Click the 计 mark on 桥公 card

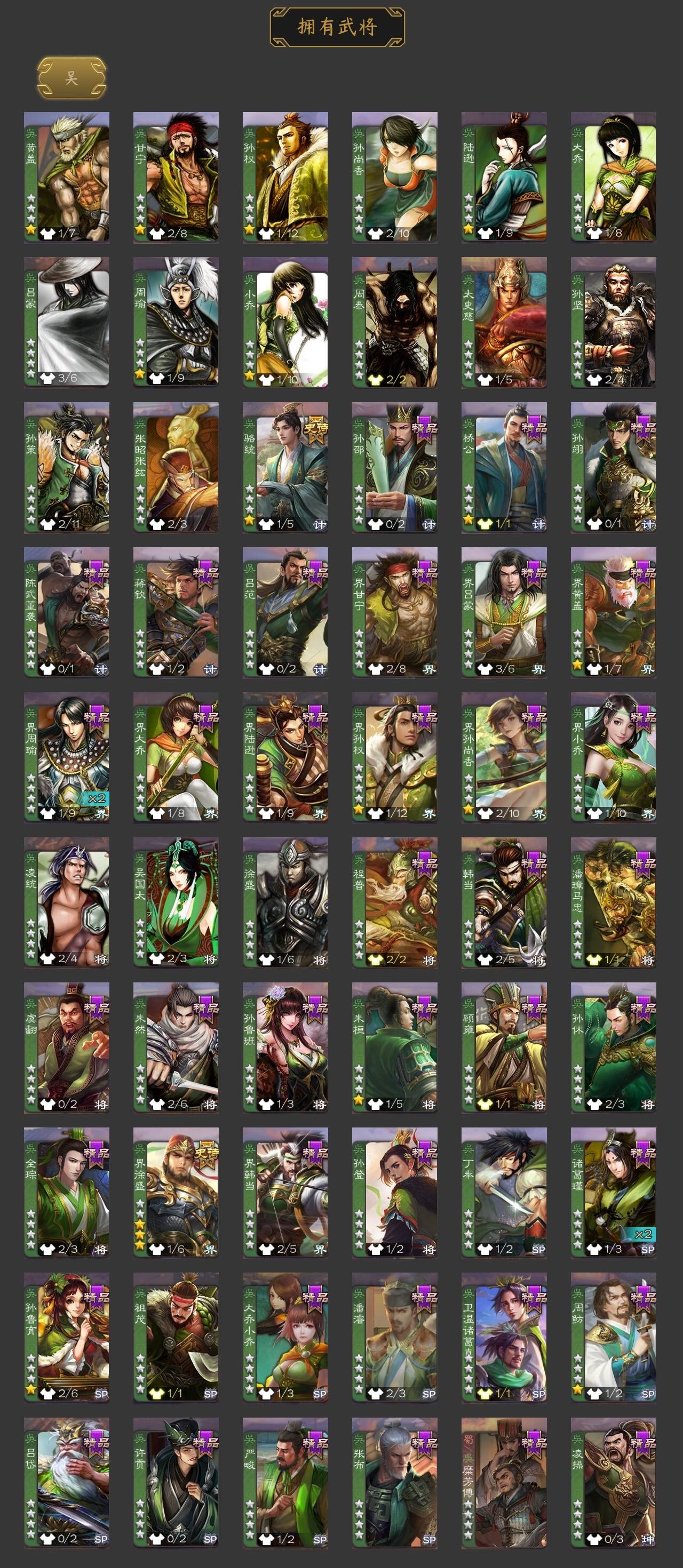[538, 524]
